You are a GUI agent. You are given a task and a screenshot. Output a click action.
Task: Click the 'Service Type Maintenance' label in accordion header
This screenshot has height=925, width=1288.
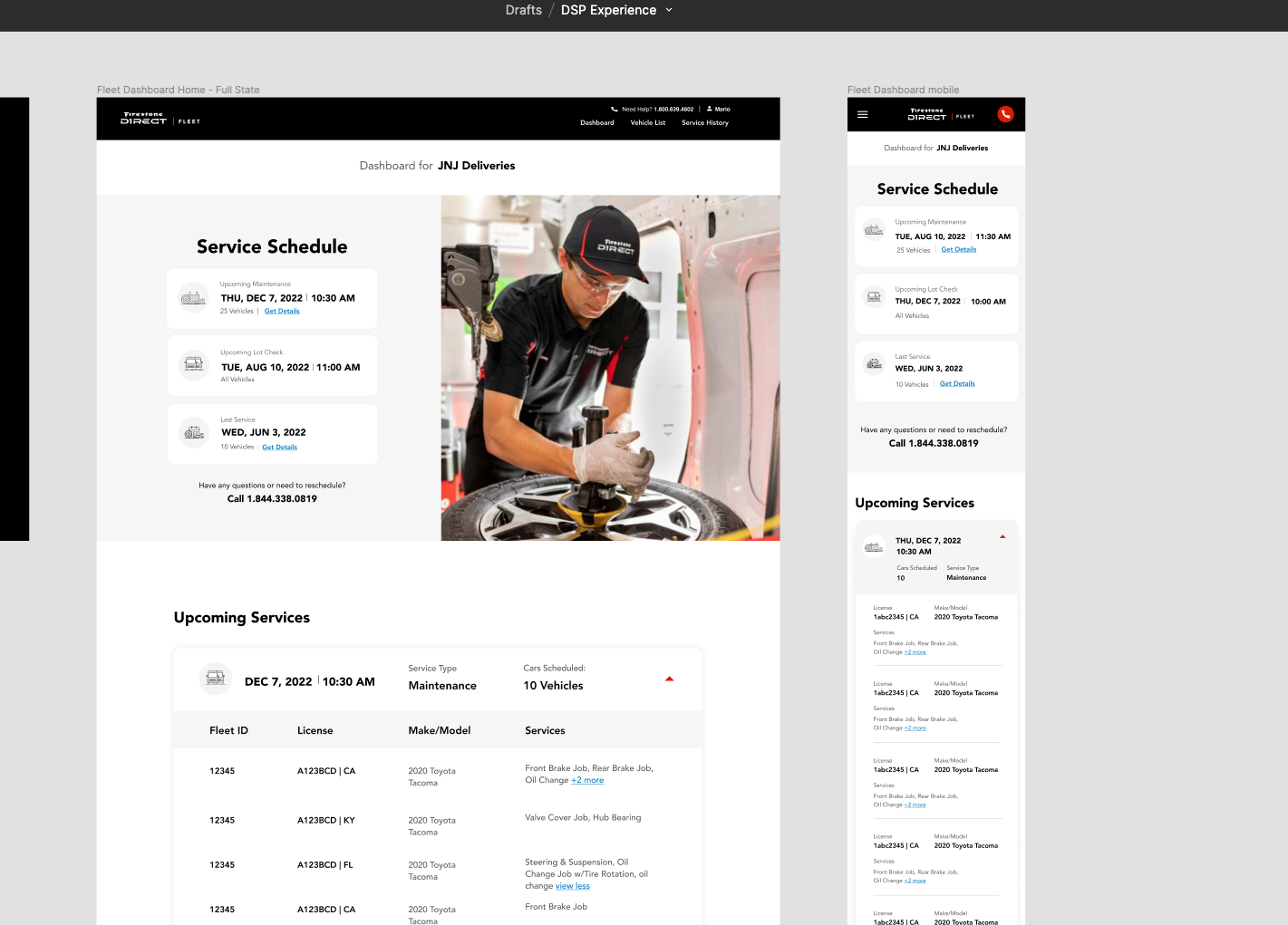442,678
